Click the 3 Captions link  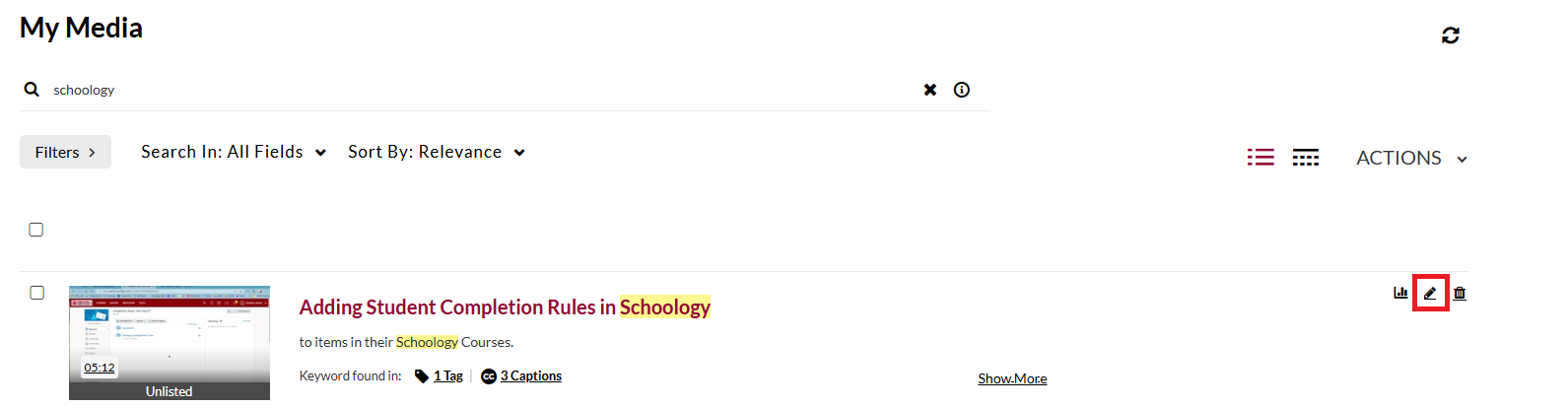click(x=530, y=376)
